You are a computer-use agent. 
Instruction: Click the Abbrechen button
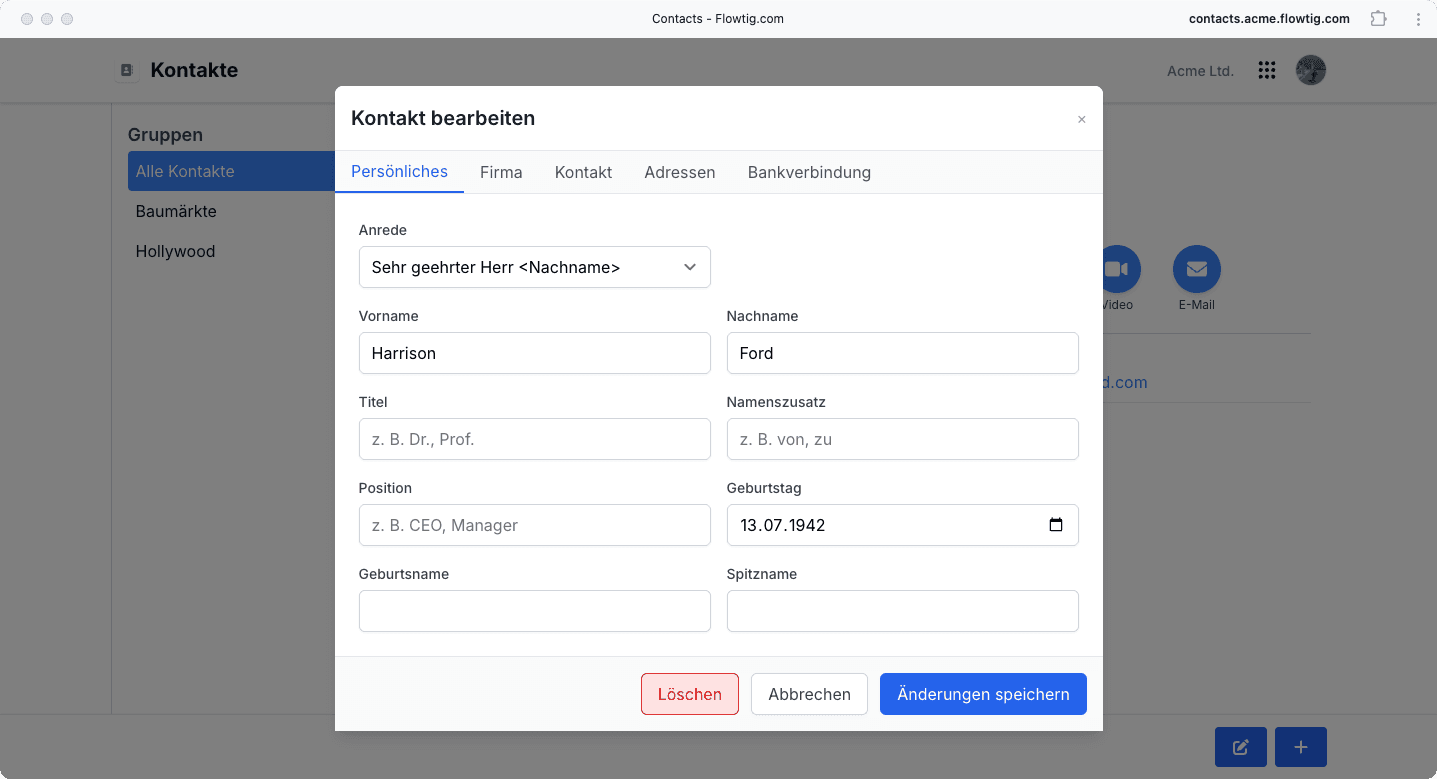pos(809,694)
